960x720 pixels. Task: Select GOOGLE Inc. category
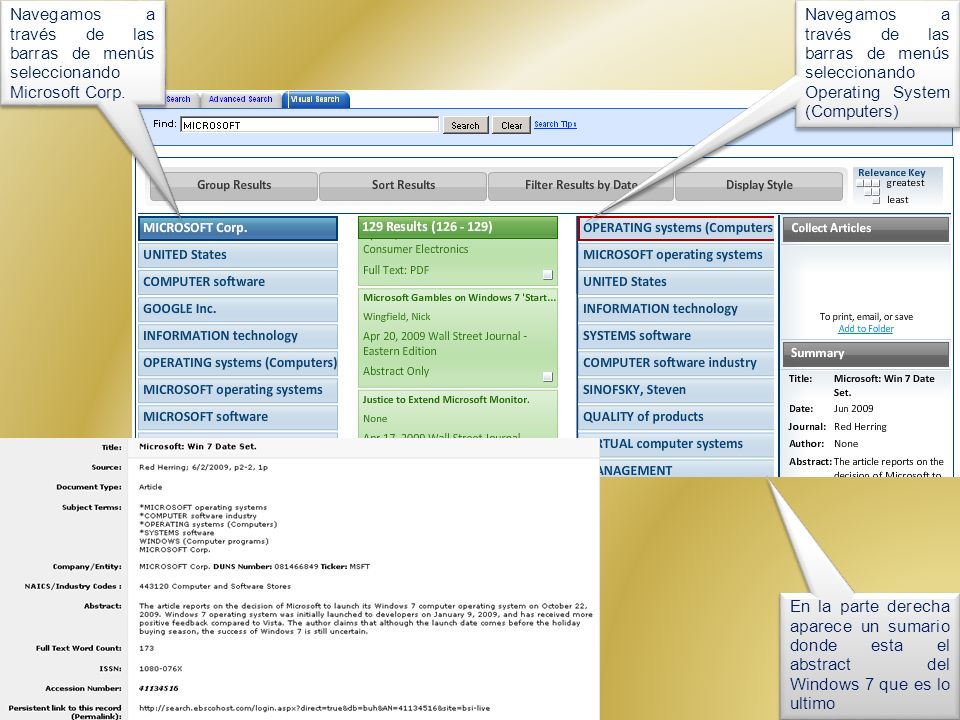coord(238,309)
